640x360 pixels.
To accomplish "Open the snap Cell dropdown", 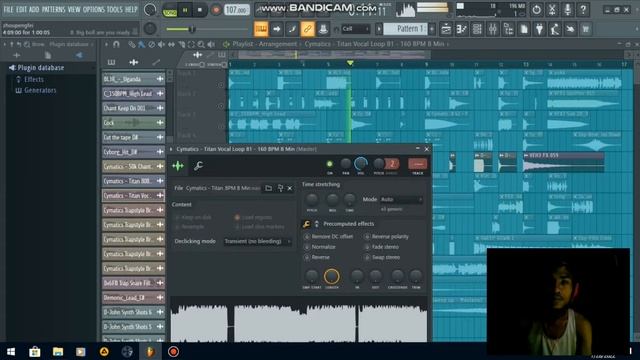I will tap(356, 29).
